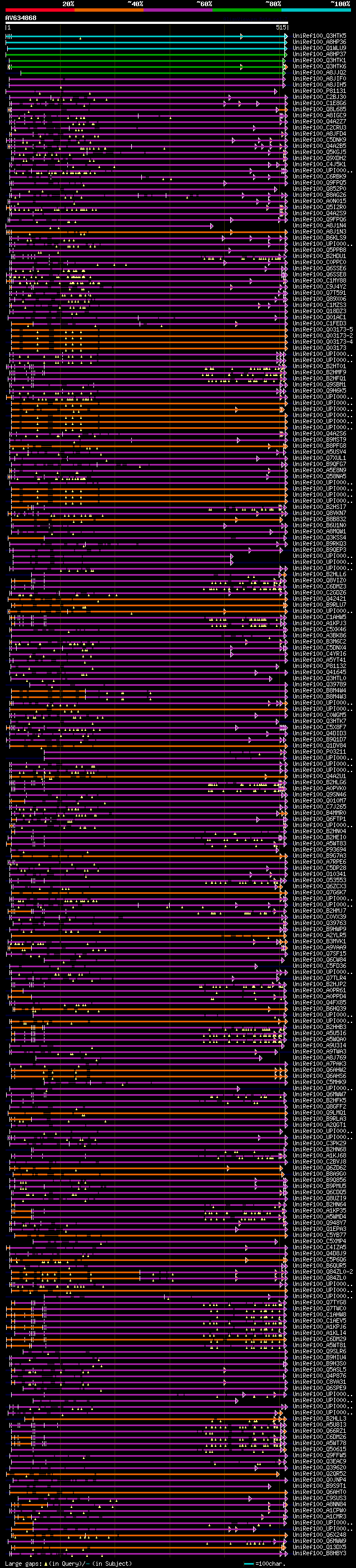Click the label UniRef100_Q18DZ3
Viewport: 356px width, 1568px height.
pos(319,311)
